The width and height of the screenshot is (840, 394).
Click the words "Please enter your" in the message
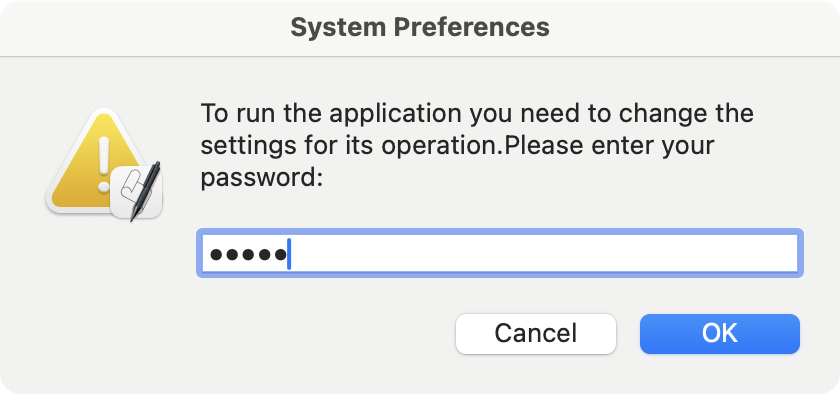tap(611, 146)
